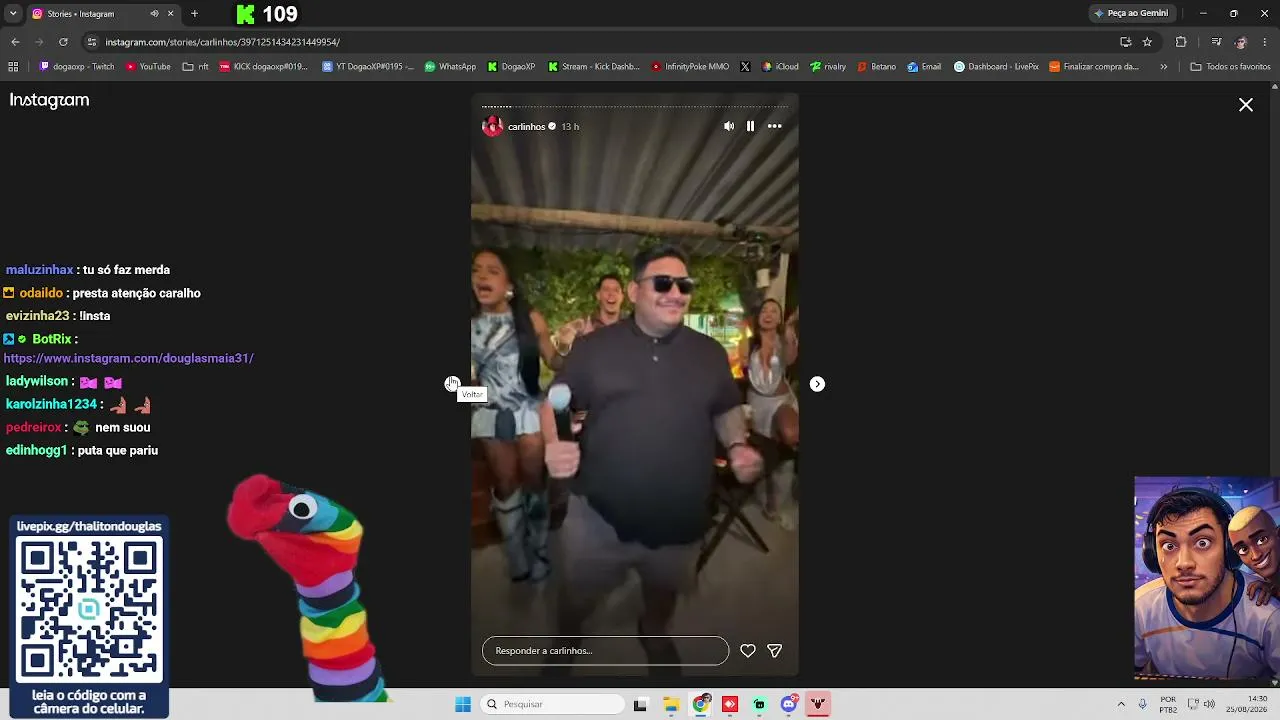The height and width of the screenshot is (720, 1280).
Task: Open the iCloud bookmark
Action: pos(780,67)
